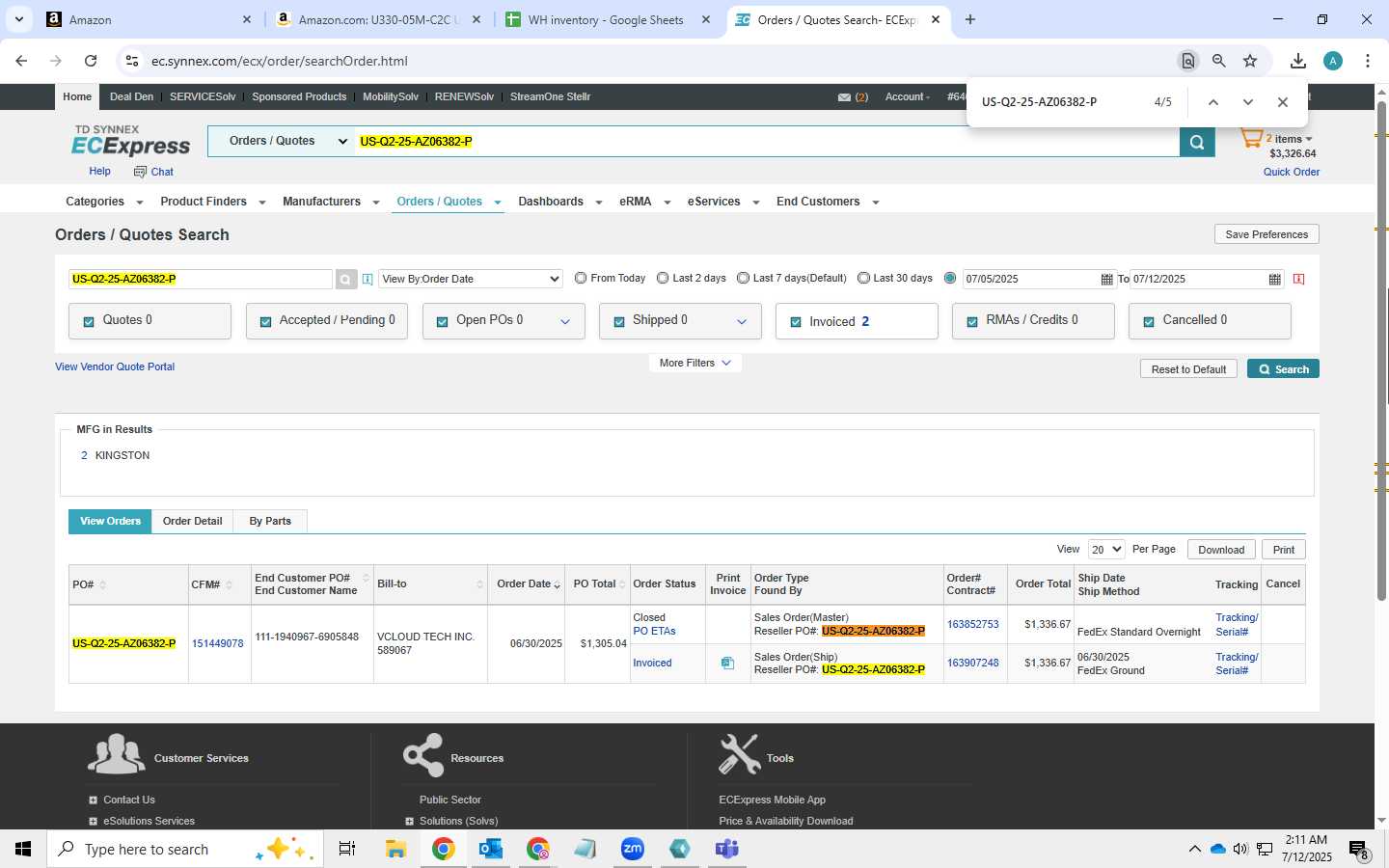Toggle the Cancelled checkbox
Viewport: 1389px width, 868px height.
1149,322
